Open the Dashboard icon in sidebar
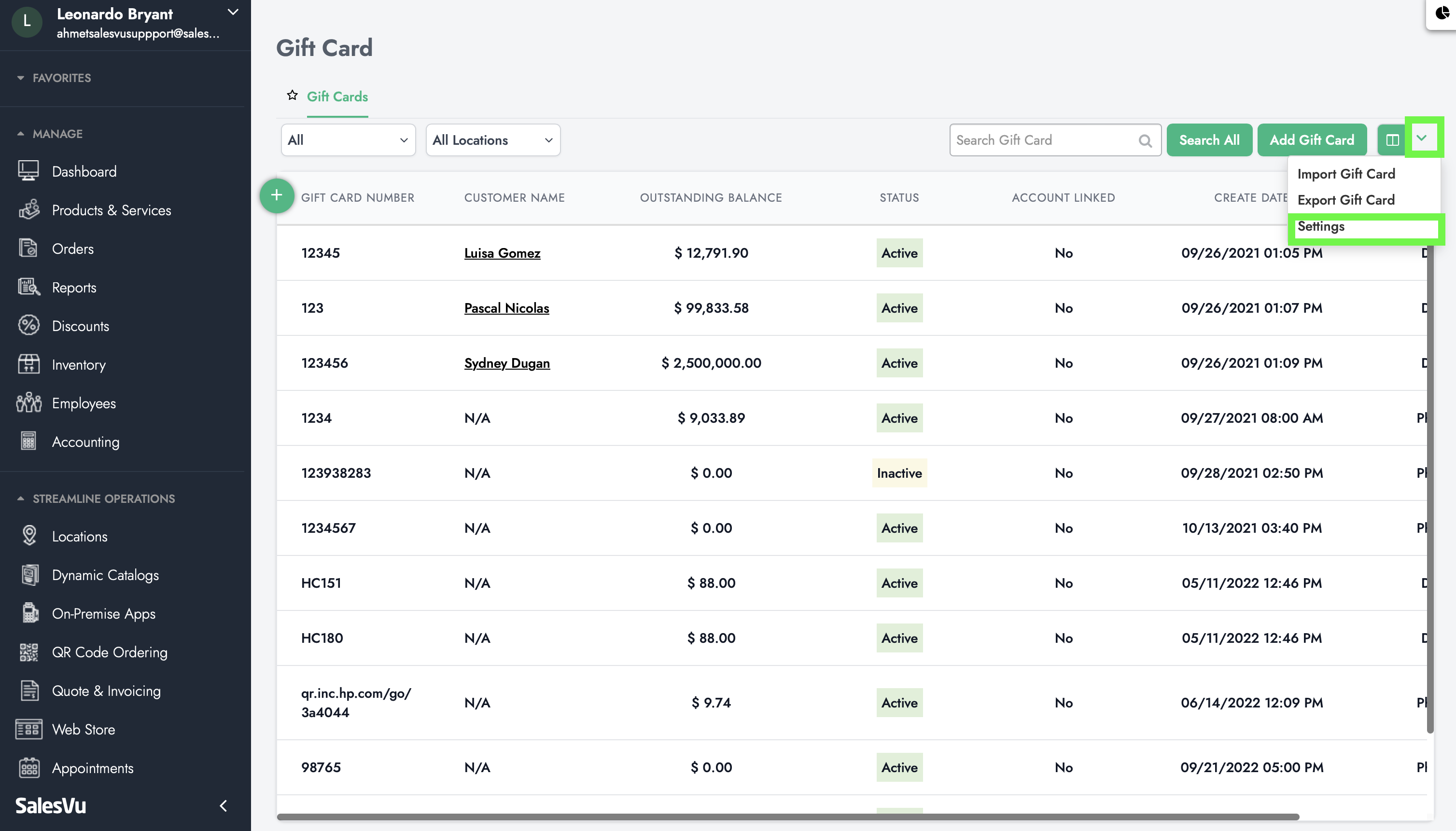Image resolution: width=1456 pixels, height=831 pixels. point(28,171)
